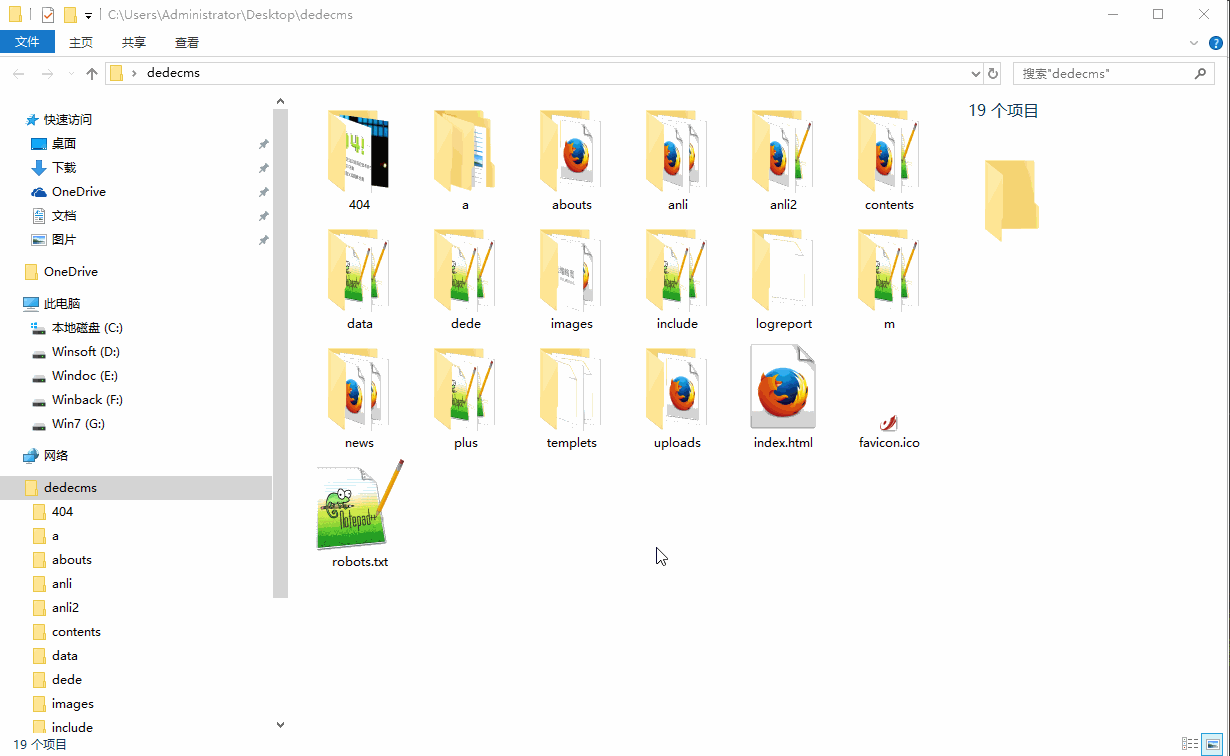Switch to large icons view in status bar
The image size is (1230, 756).
[1213, 744]
